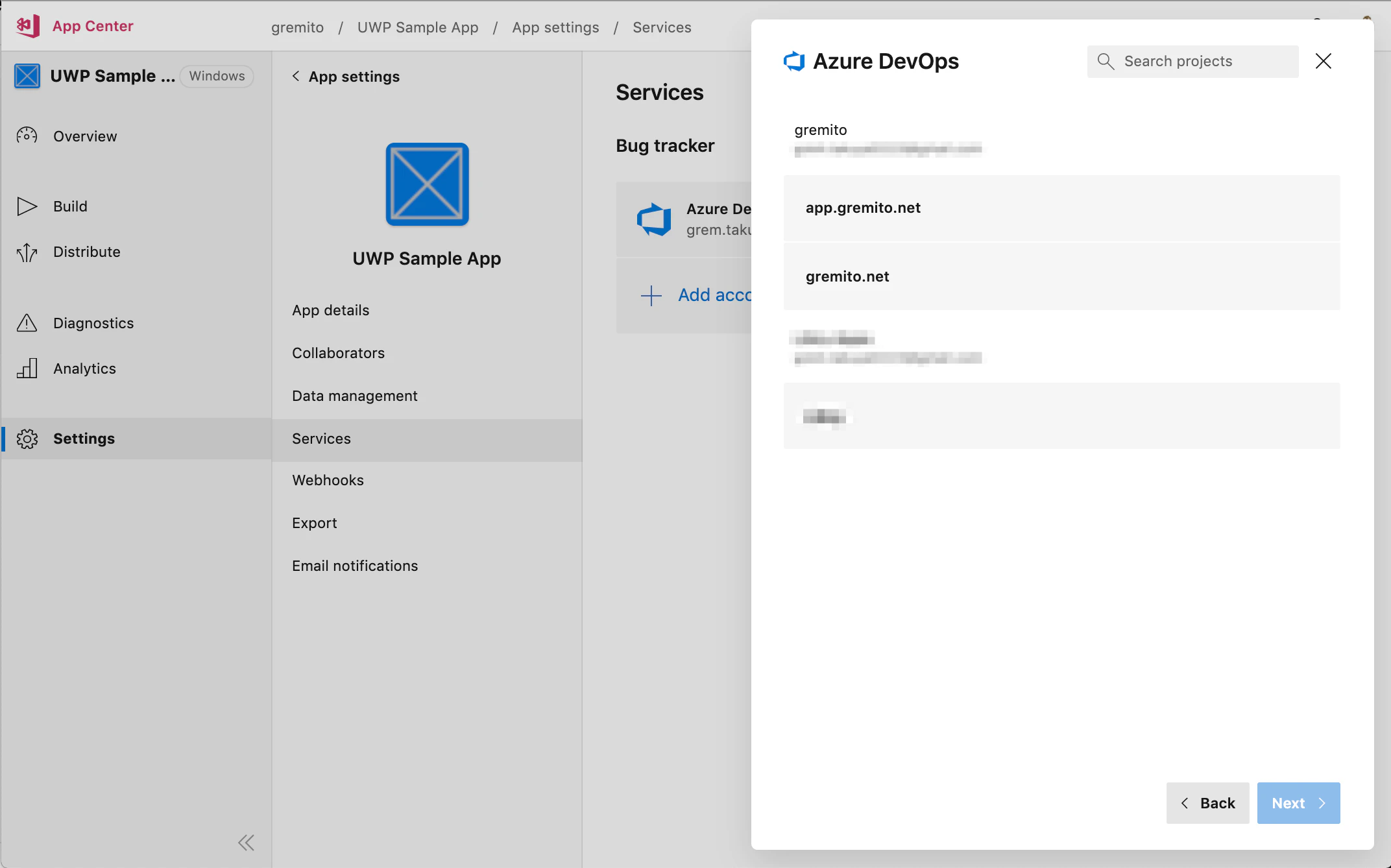Click the Back button
Screen dimensions: 1391x868
1207,803
